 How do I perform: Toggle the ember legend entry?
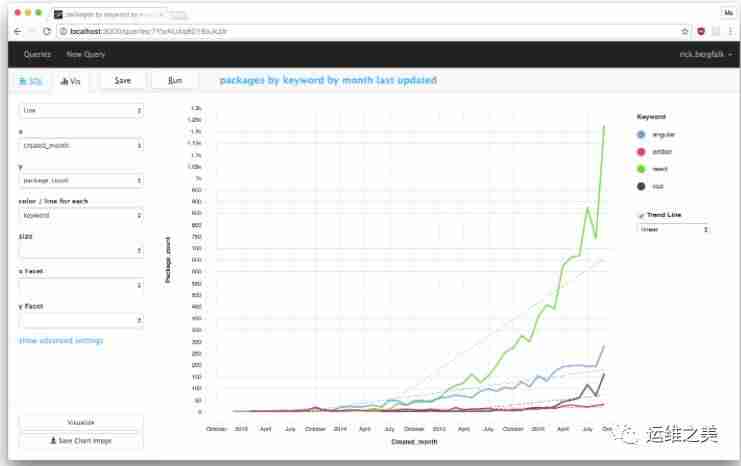(655, 152)
